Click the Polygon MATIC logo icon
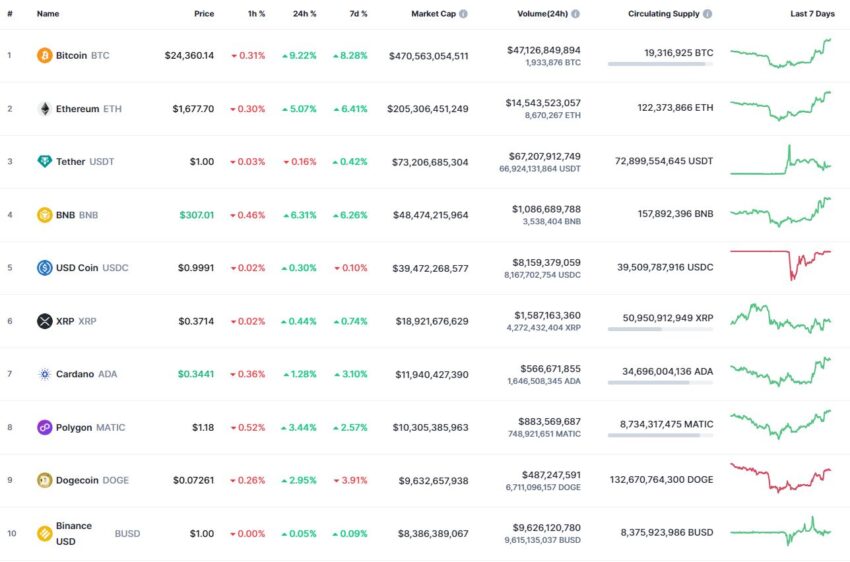The image size is (850, 562). 44,428
